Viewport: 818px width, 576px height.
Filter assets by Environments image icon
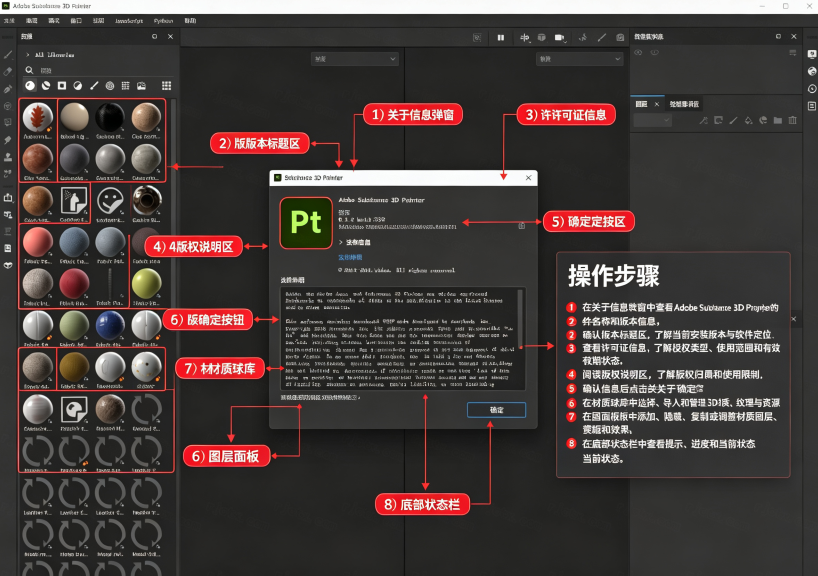(141, 86)
